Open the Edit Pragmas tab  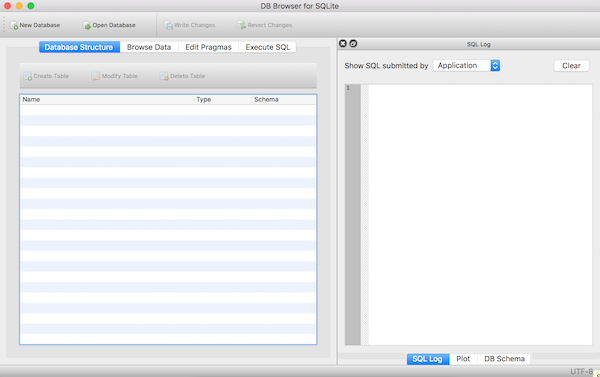[x=208, y=47]
